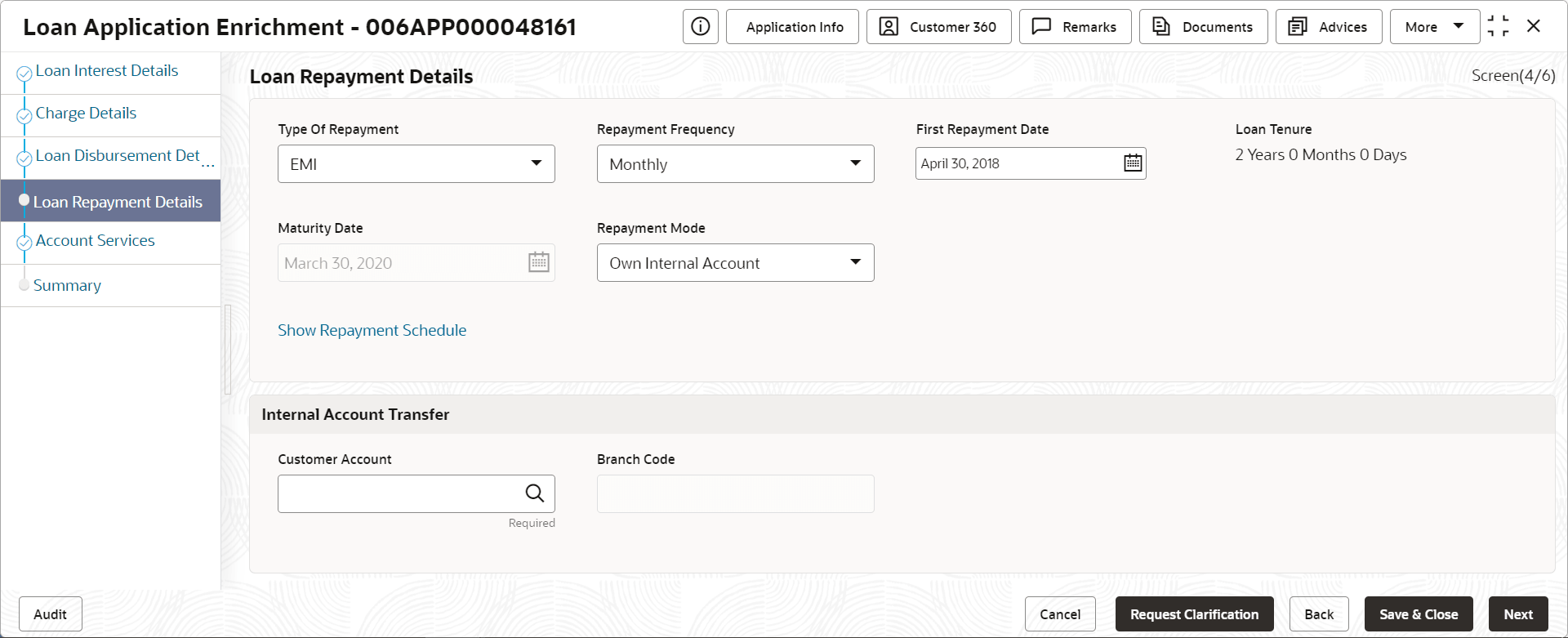This screenshot has height=638, width=1568.
Task: Open the Advices panel
Action: [1329, 27]
